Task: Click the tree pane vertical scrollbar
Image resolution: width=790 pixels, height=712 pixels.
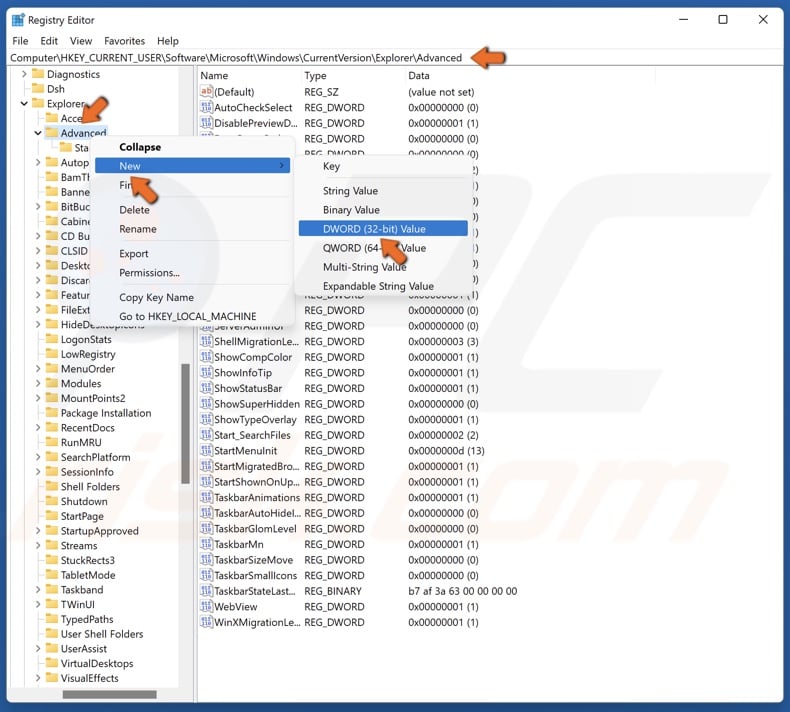Action: pyautogui.click(x=185, y=423)
